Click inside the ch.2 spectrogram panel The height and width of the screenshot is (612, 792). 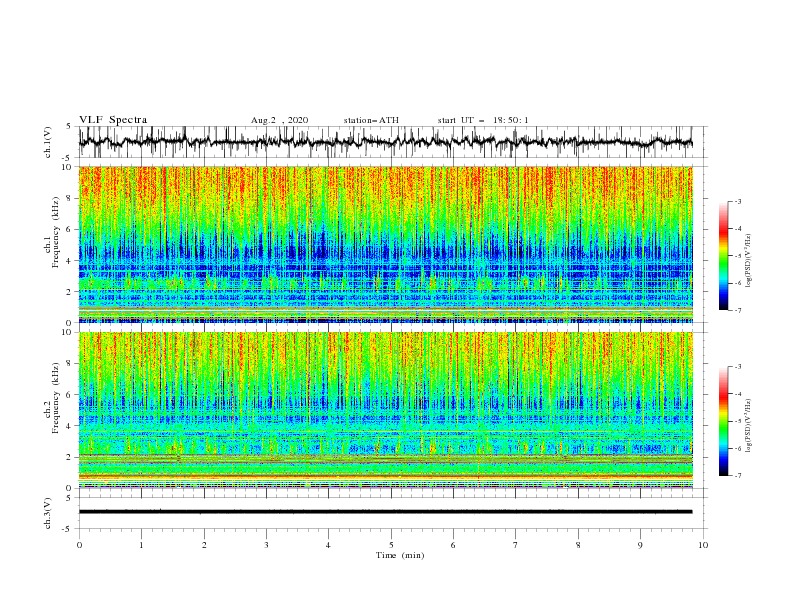tap(385, 410)
